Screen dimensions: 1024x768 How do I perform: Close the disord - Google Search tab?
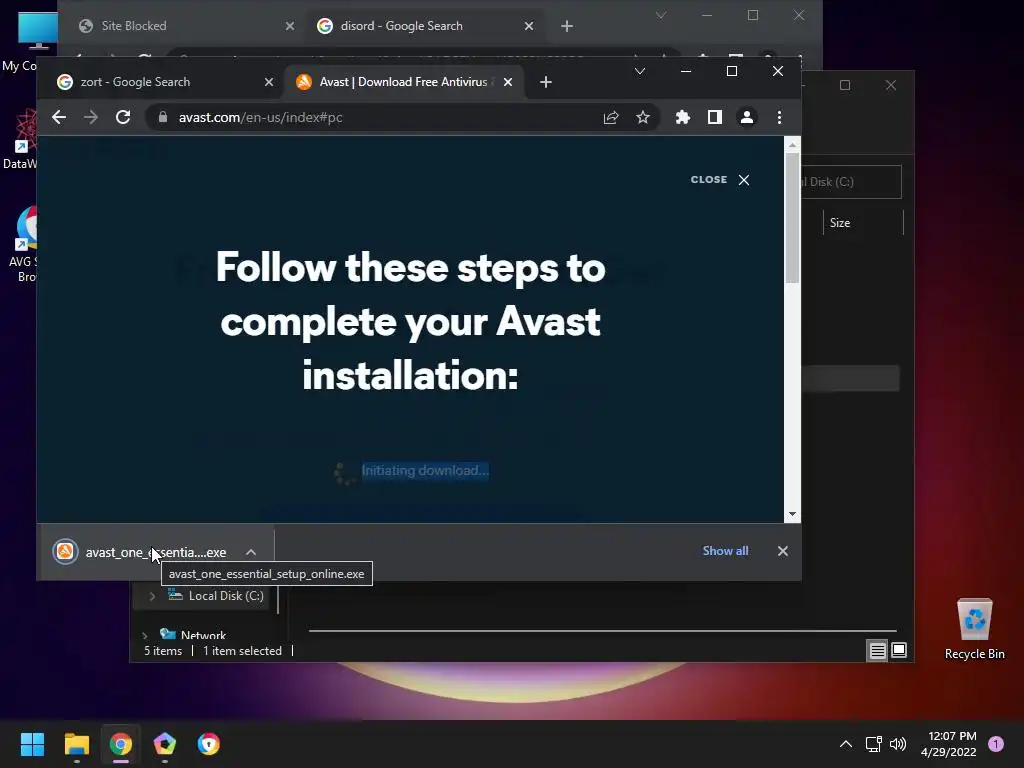coord(529,26)
